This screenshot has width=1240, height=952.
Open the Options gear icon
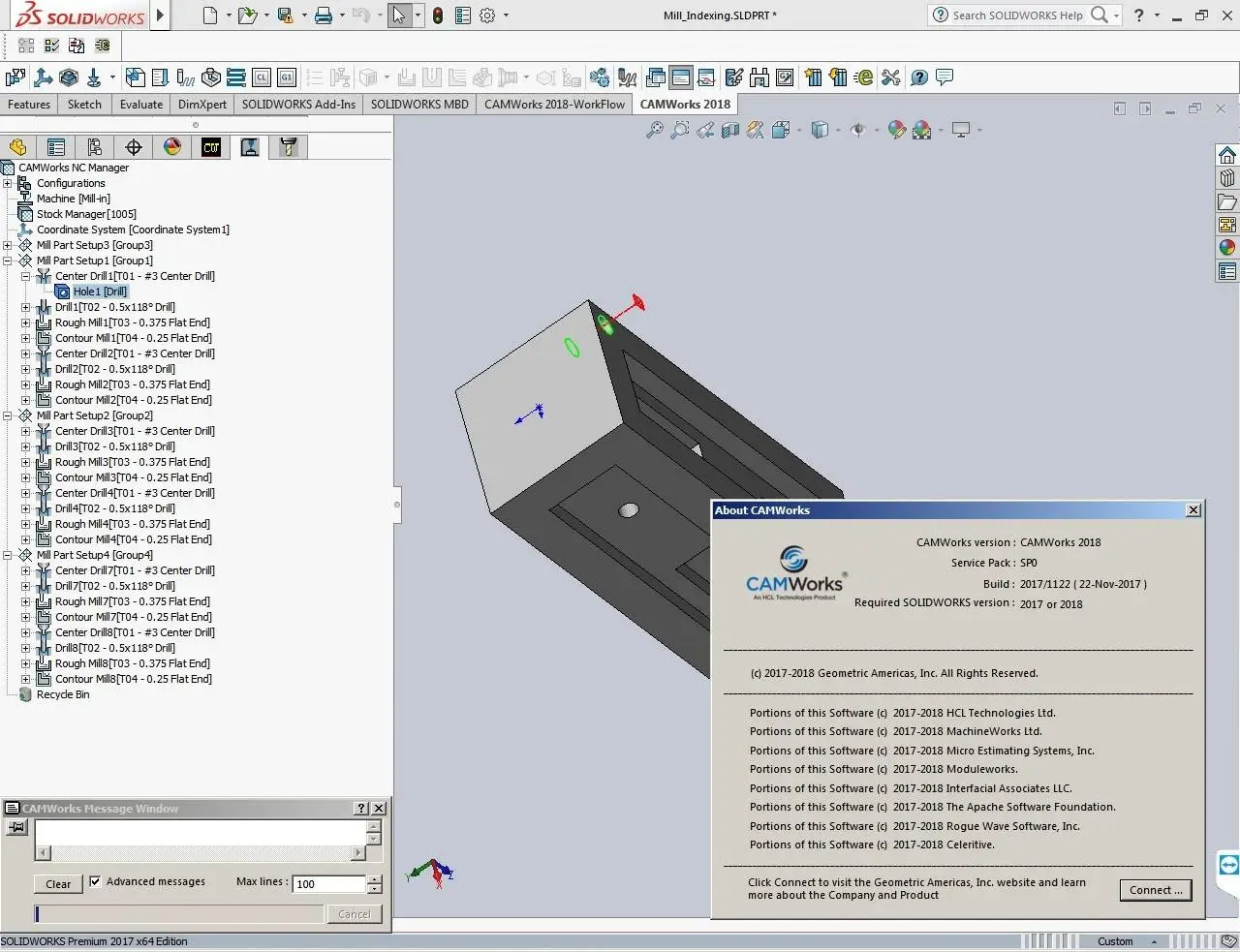point(487,15)
